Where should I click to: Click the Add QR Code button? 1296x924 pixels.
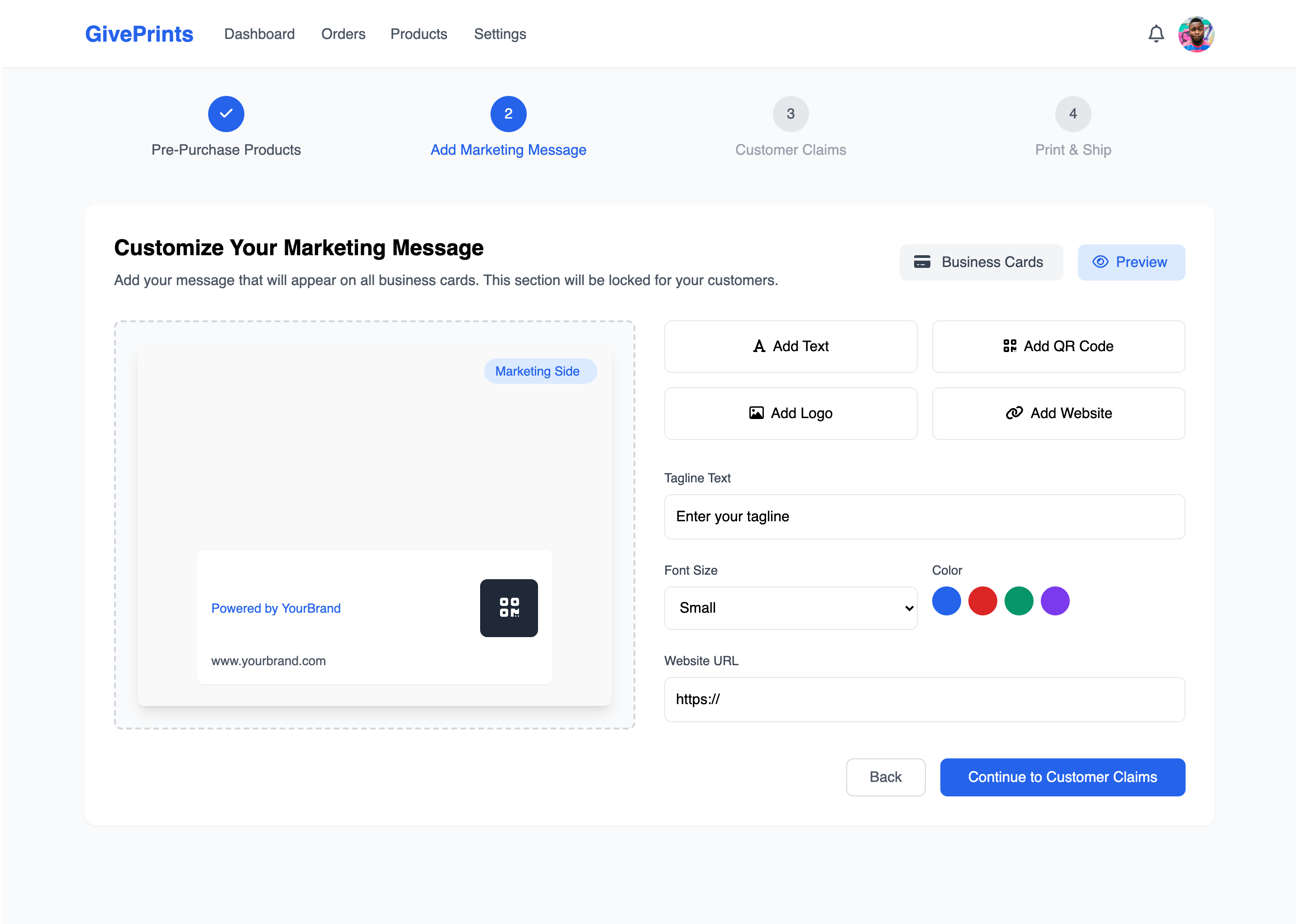[1058, 347]
